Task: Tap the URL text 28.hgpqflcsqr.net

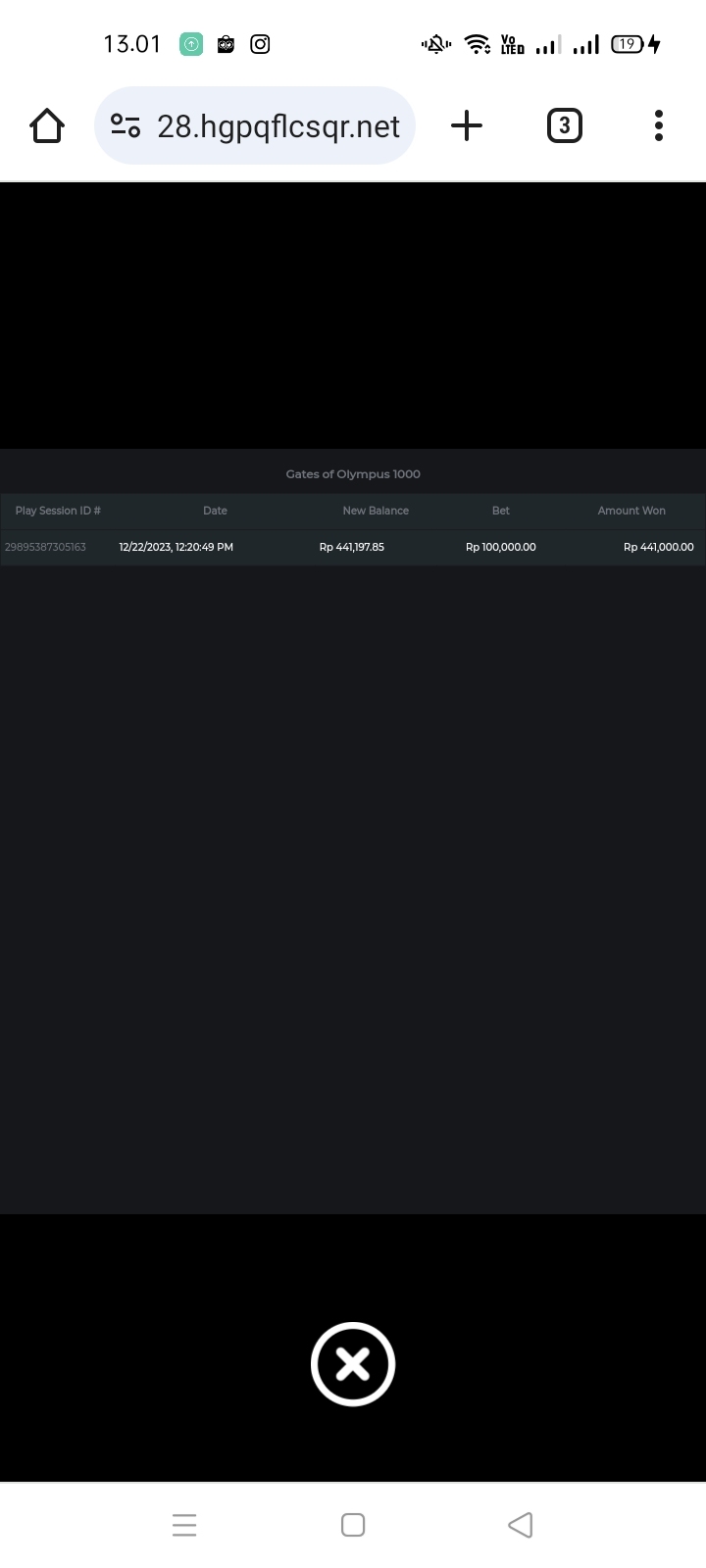Action: tap(278, 126)
